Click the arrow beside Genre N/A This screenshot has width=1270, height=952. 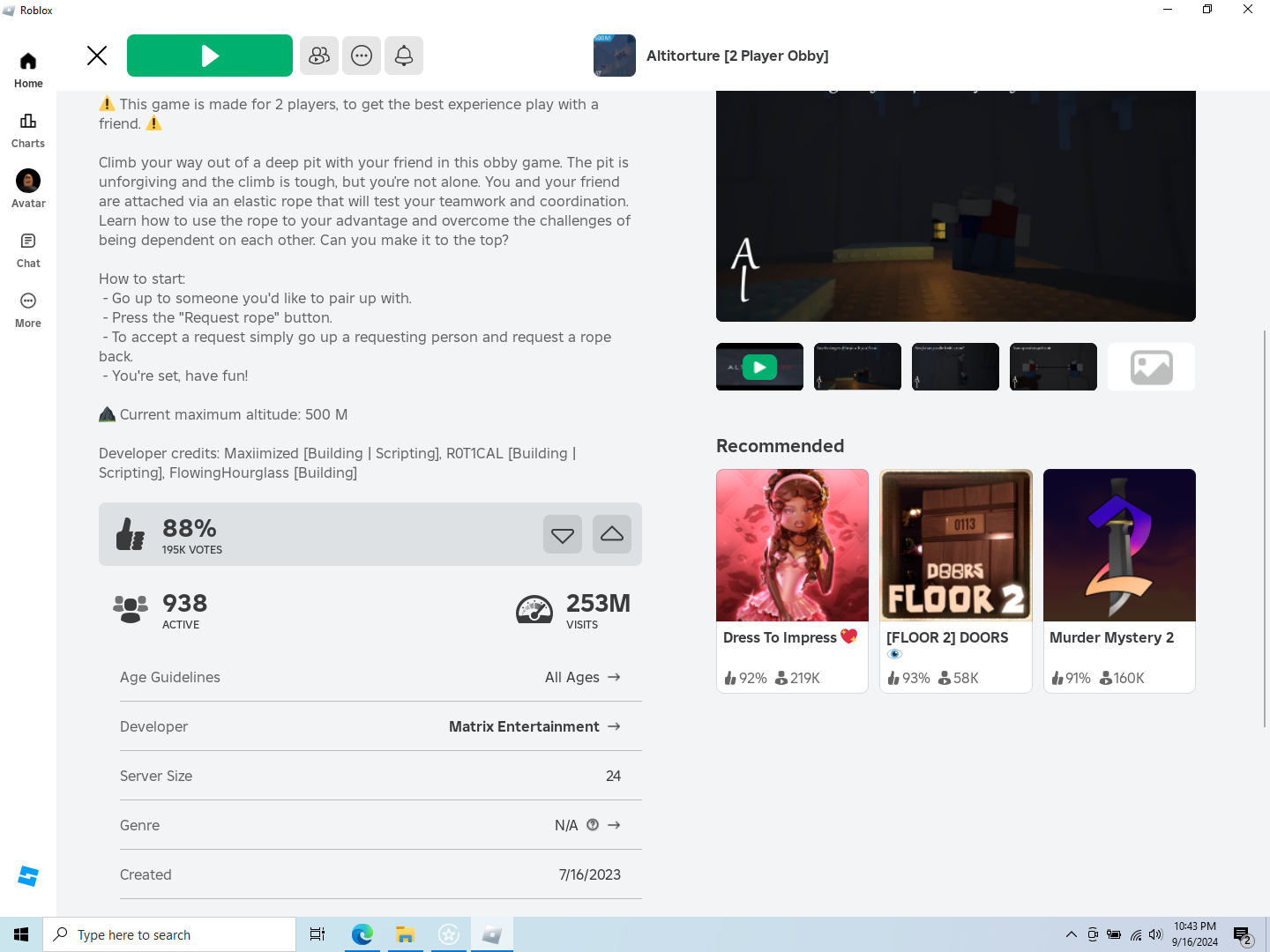(615, 825)
